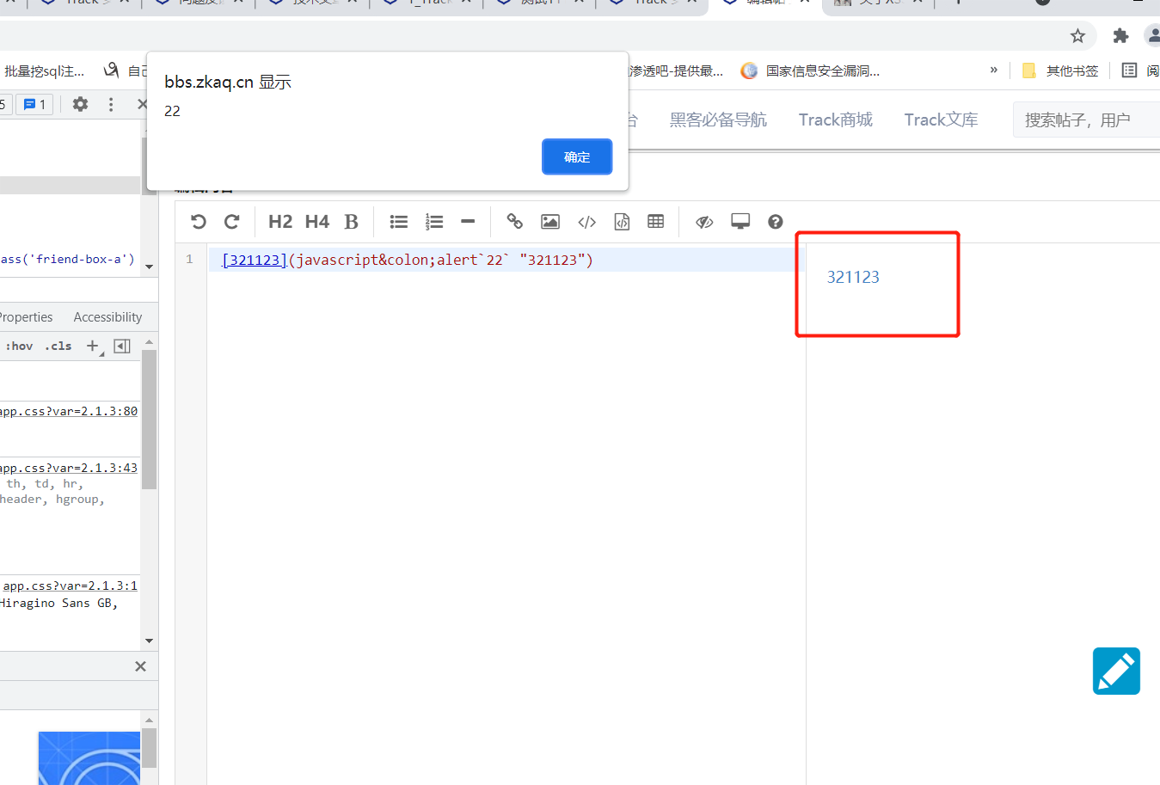Switch to Properties tab in DevTools

click(26, 317)
